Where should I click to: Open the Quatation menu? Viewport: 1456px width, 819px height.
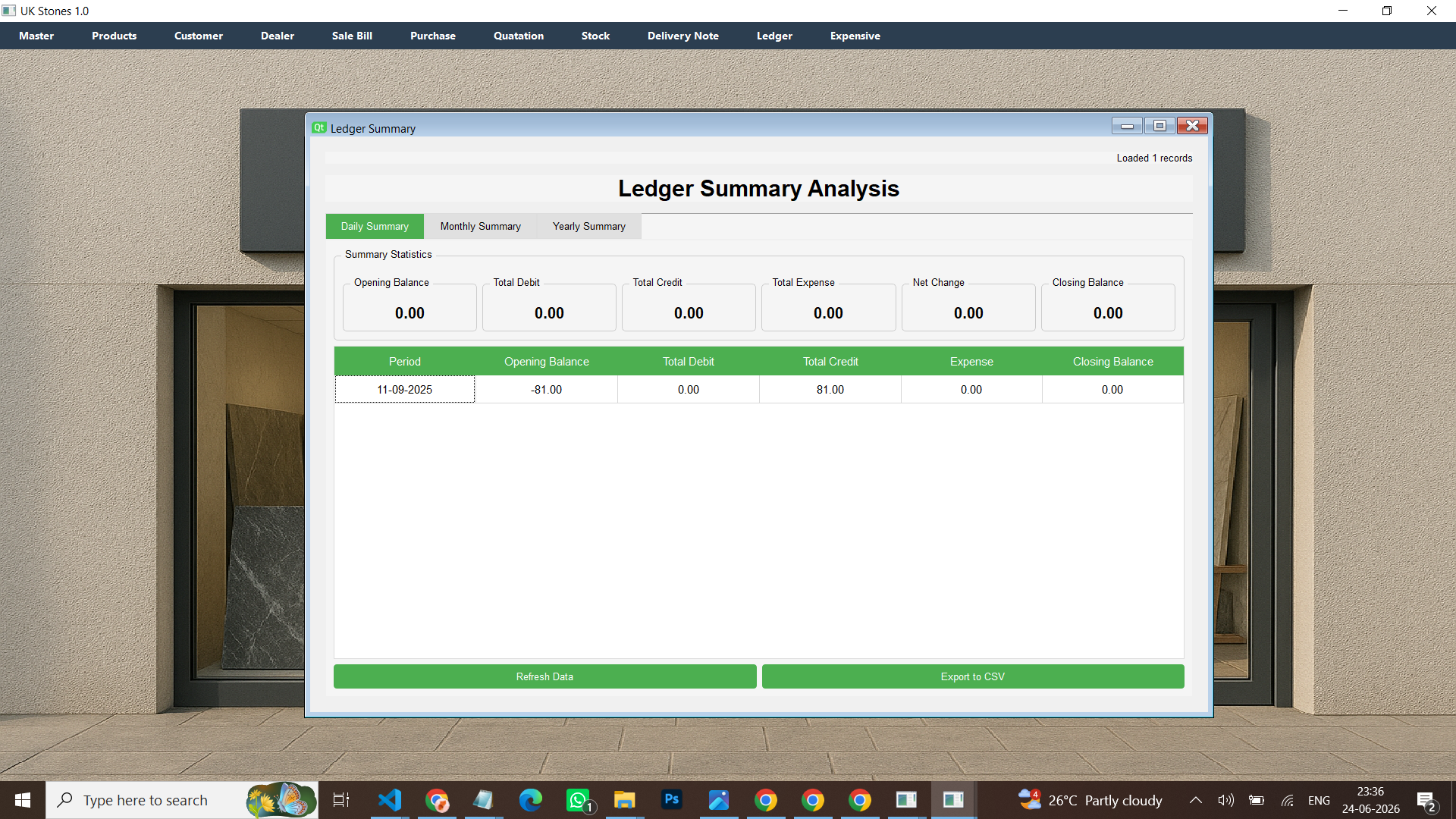click(519, 36)
